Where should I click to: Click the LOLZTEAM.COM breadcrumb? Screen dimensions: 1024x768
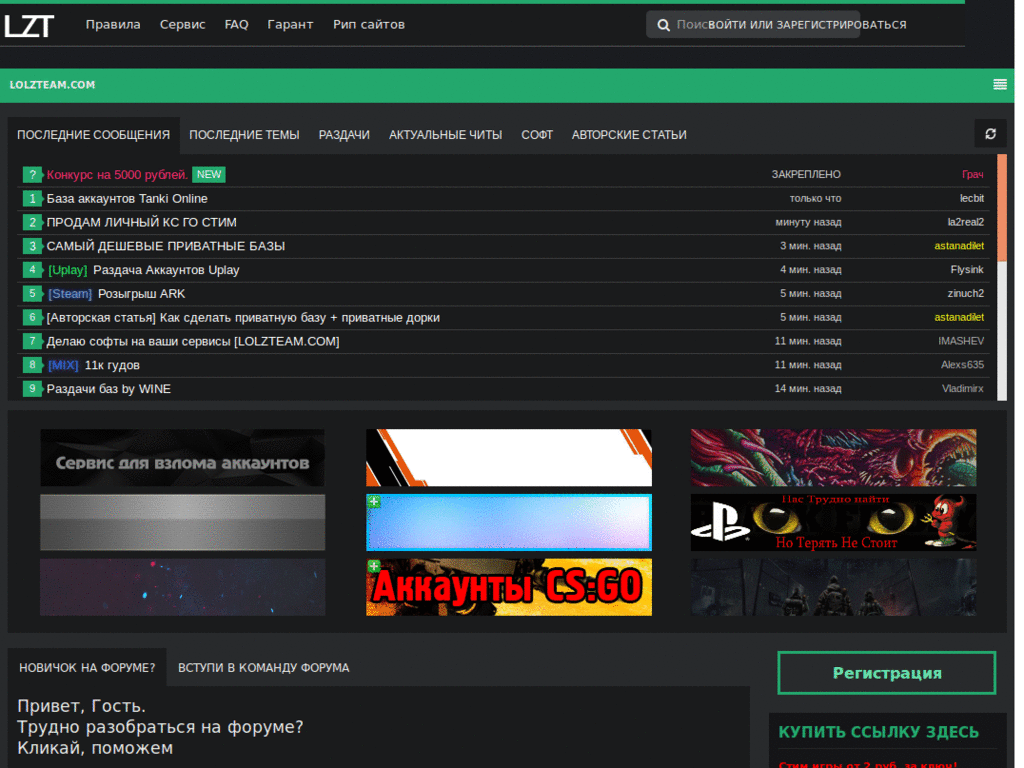coord(52,85)
